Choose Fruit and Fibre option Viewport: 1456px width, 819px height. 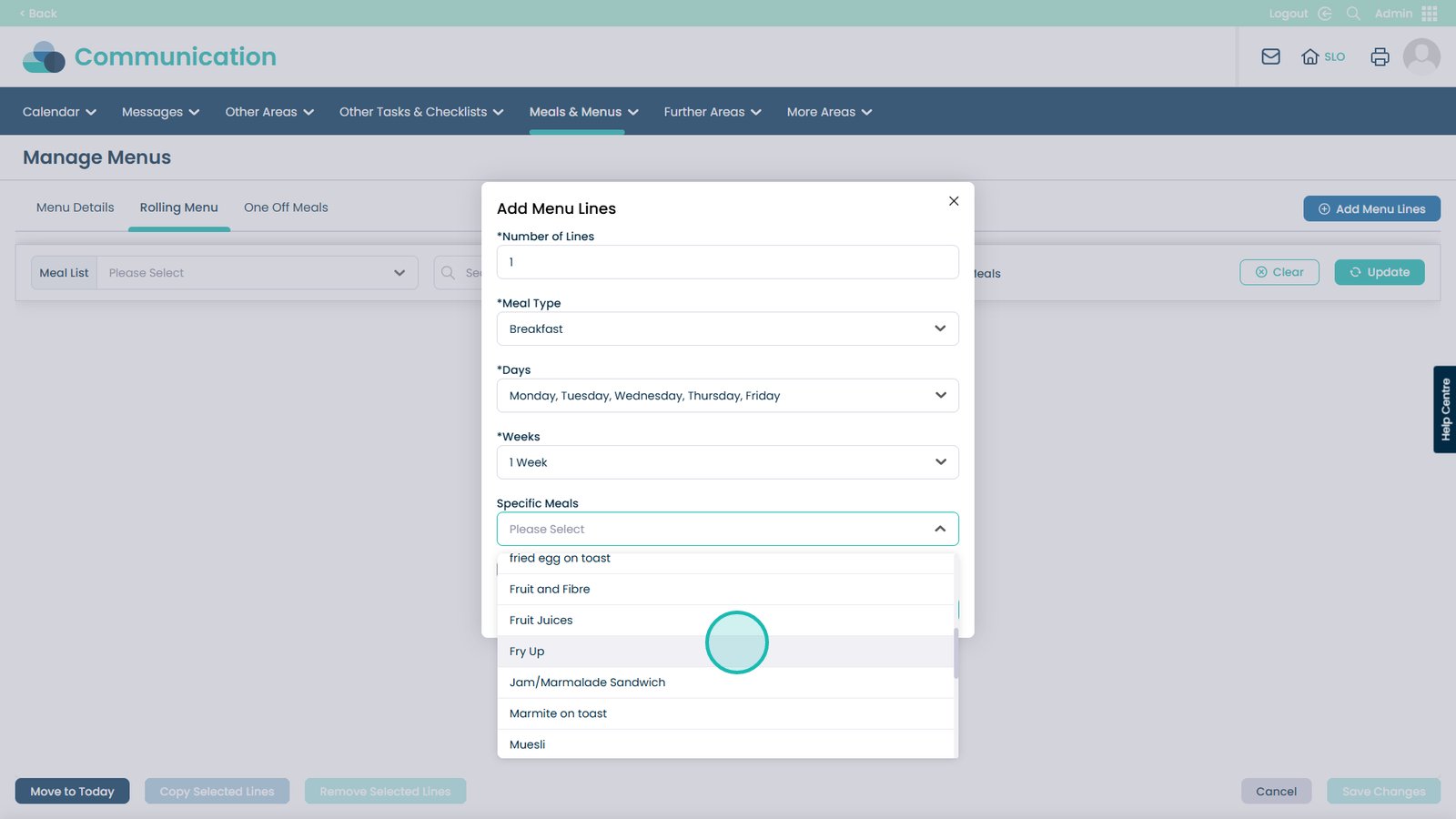click(x=550, y=590)
